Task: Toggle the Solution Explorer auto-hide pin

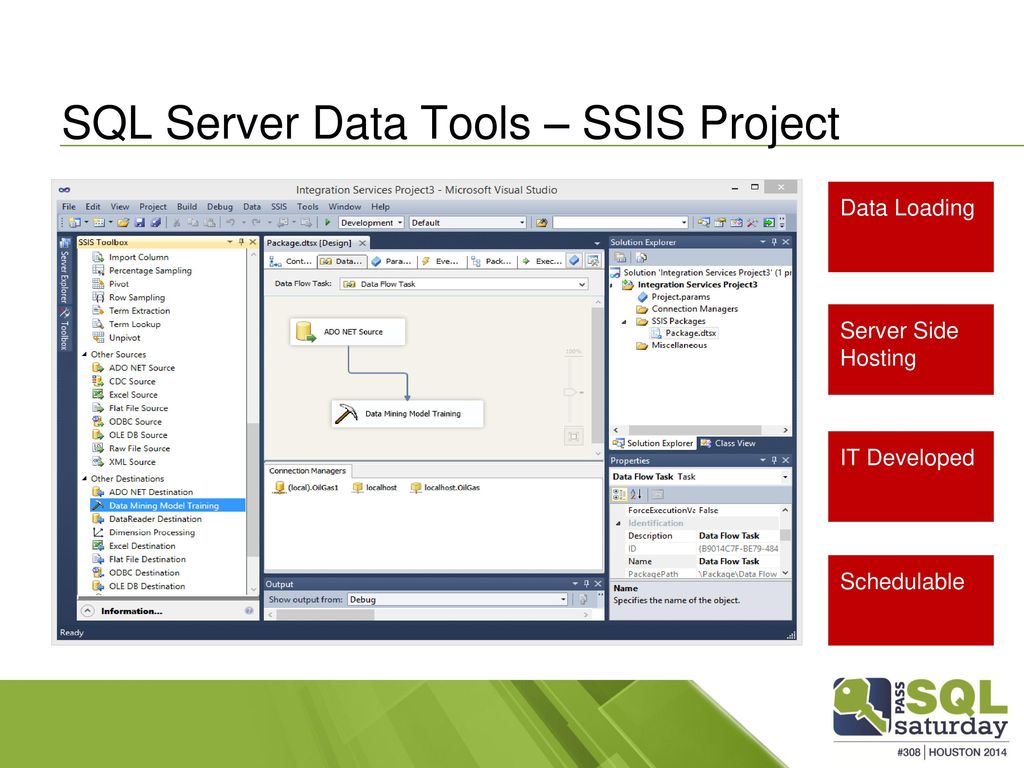Action: pos(774,242)
